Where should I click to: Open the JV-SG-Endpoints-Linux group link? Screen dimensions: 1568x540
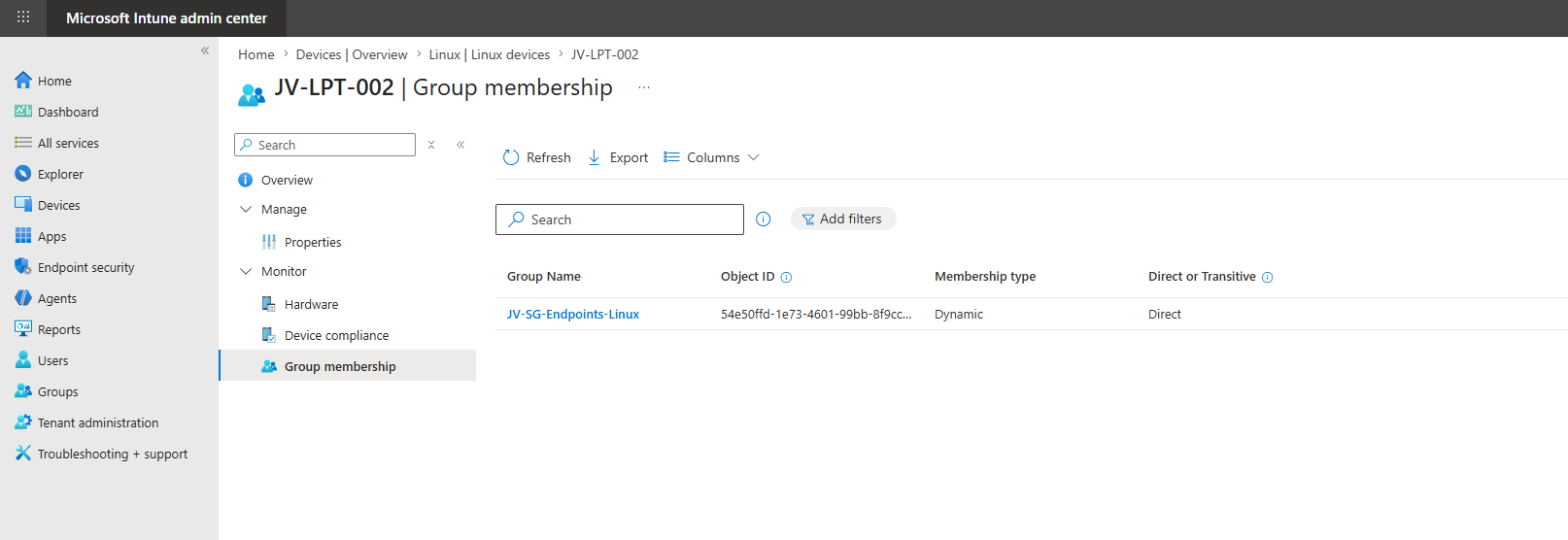click(573, 314)
